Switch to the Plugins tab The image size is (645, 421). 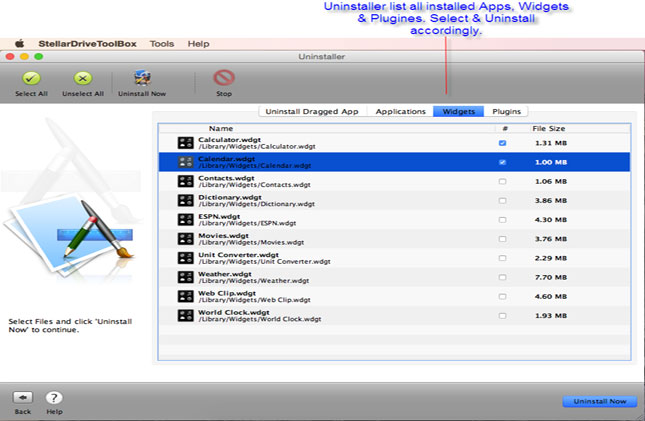[x=506, y=112]
